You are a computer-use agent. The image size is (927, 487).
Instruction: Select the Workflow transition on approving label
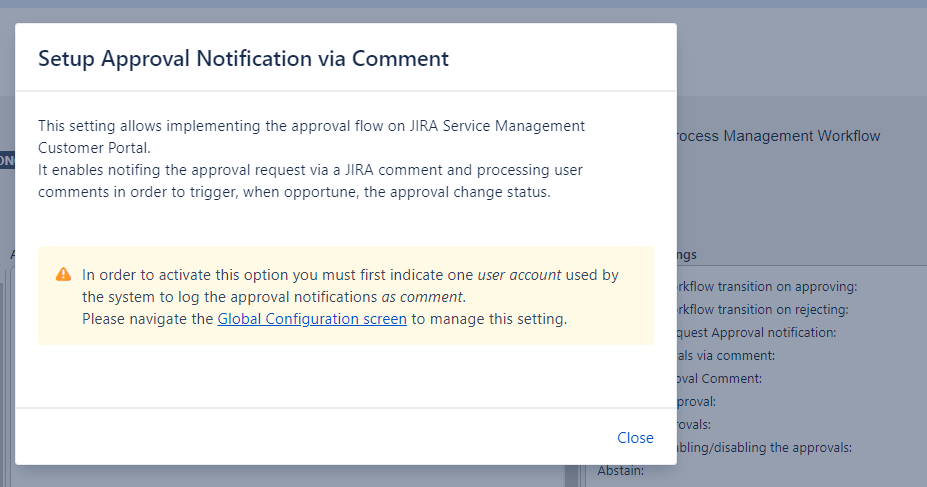pyautogui.click(x=766, y=287)
